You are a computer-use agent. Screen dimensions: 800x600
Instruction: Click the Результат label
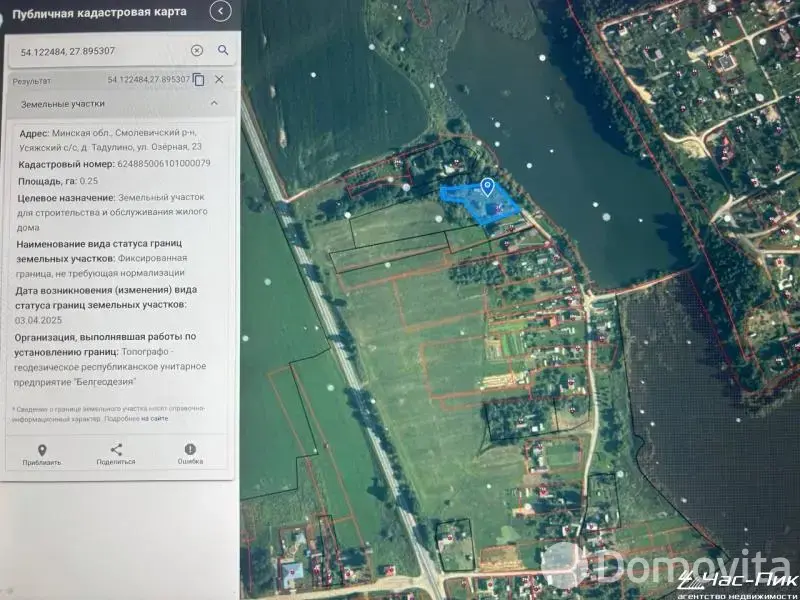click(32, 80)
